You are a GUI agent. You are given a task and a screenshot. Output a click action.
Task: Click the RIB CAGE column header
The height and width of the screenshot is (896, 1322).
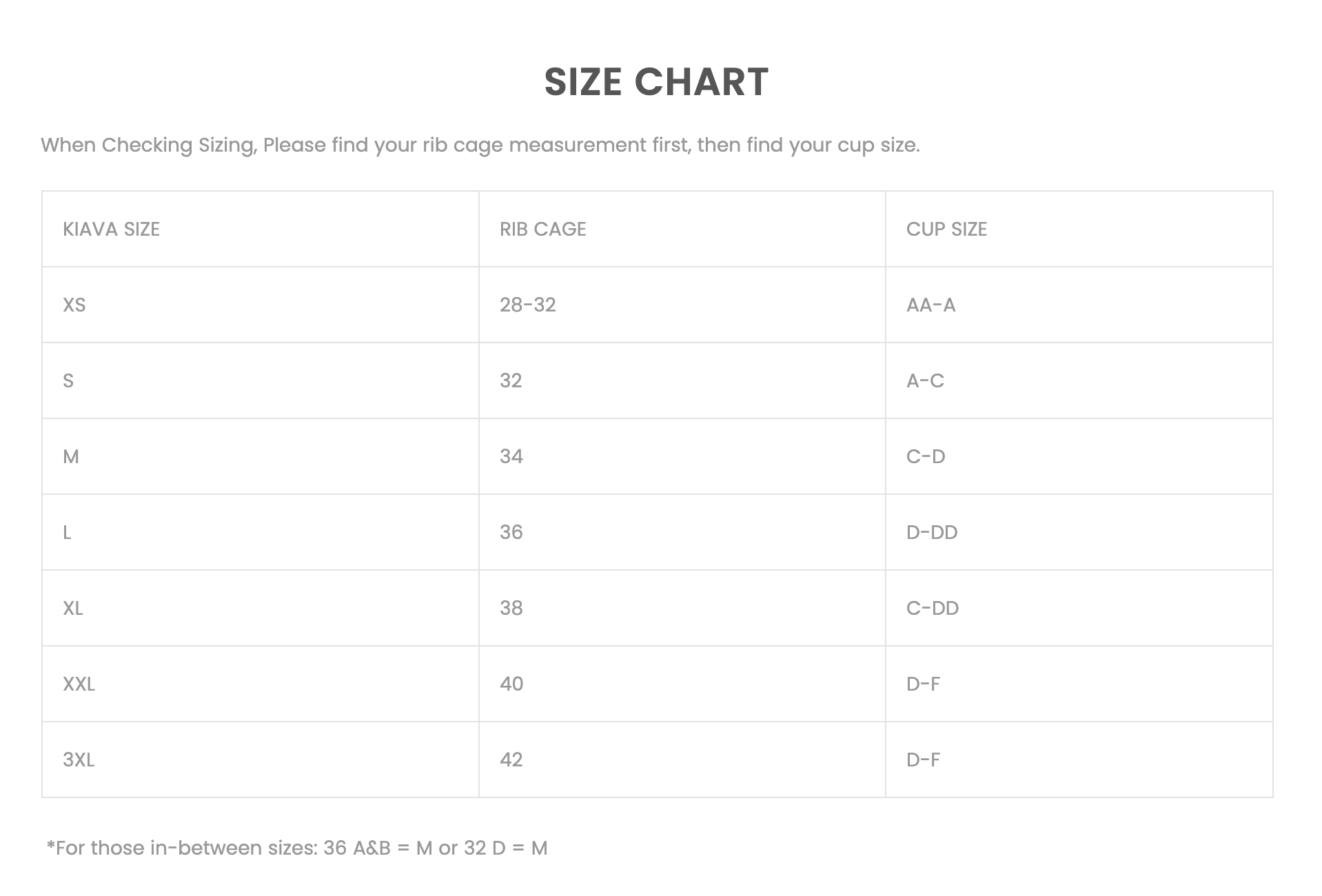[x=542, y=229]
